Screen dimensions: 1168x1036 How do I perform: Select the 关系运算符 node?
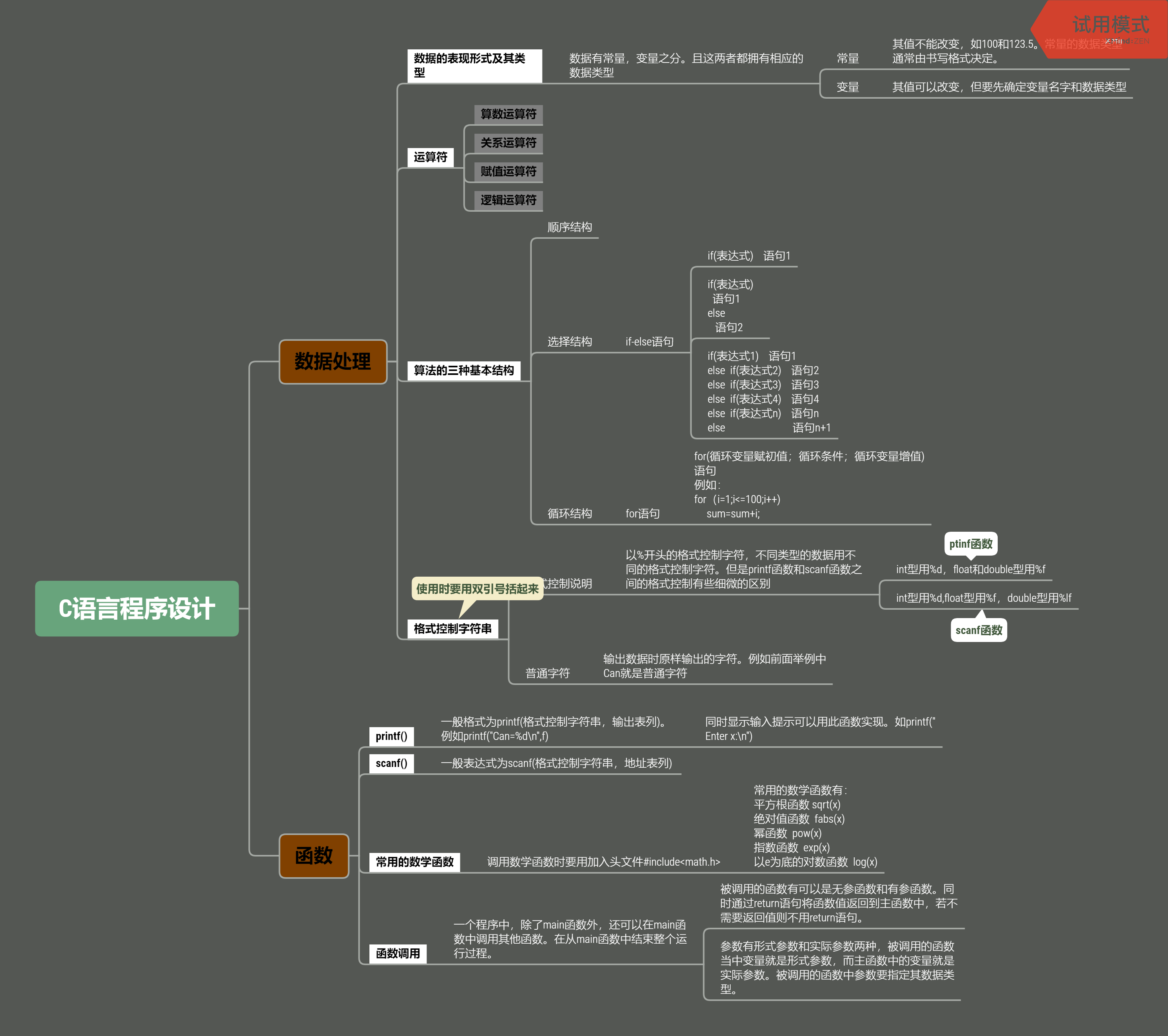click(x=508, y=143)
